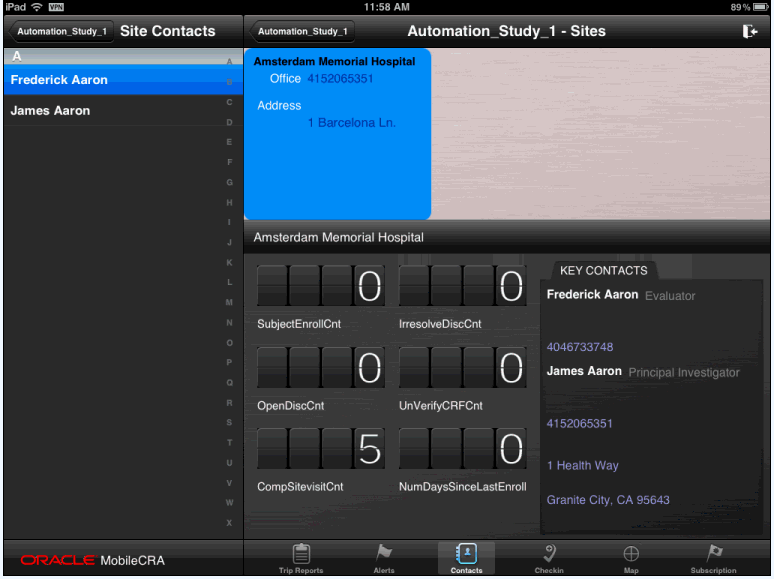Jump to index letter M
774x579 pixels.
point(229,303)
